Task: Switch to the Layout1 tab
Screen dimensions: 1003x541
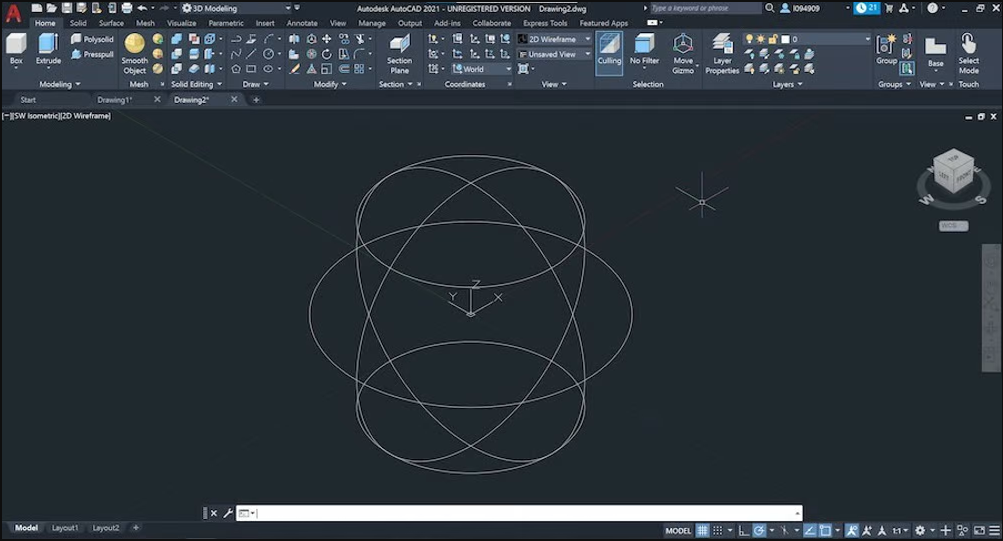Action: [65, 528]
